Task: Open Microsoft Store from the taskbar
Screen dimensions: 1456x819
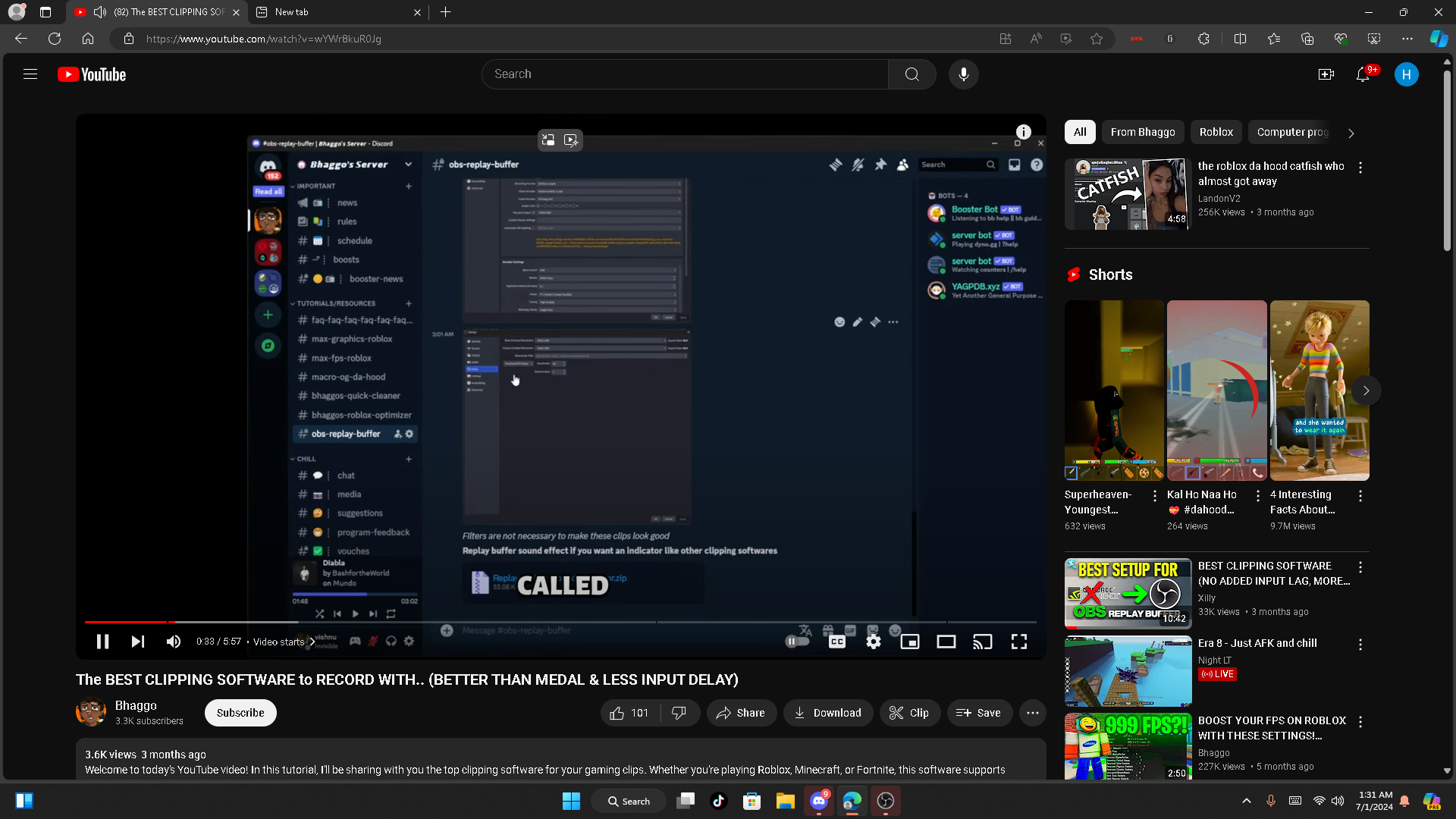Action: pos(752,801)
